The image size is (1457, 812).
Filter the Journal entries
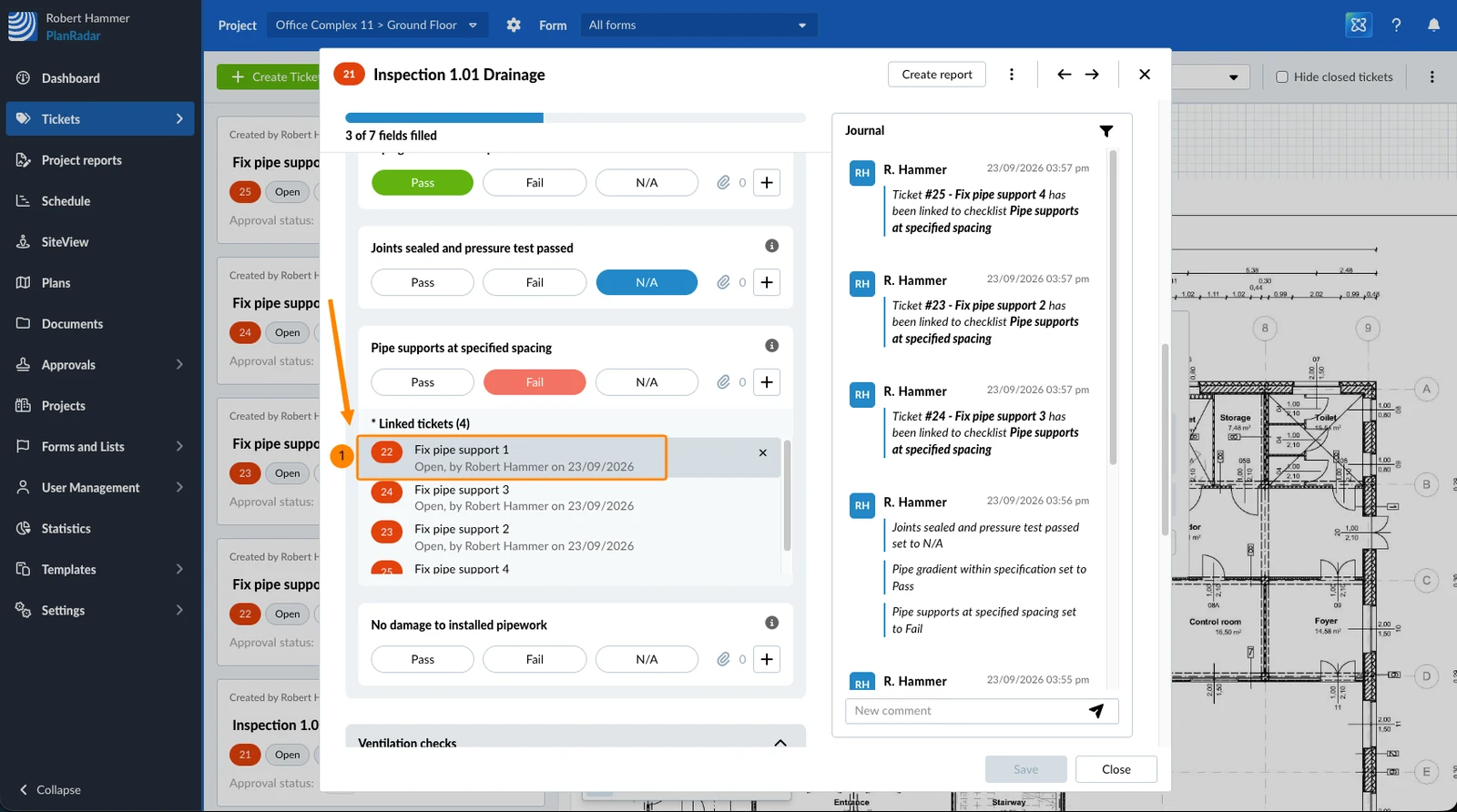(1105, 131)
